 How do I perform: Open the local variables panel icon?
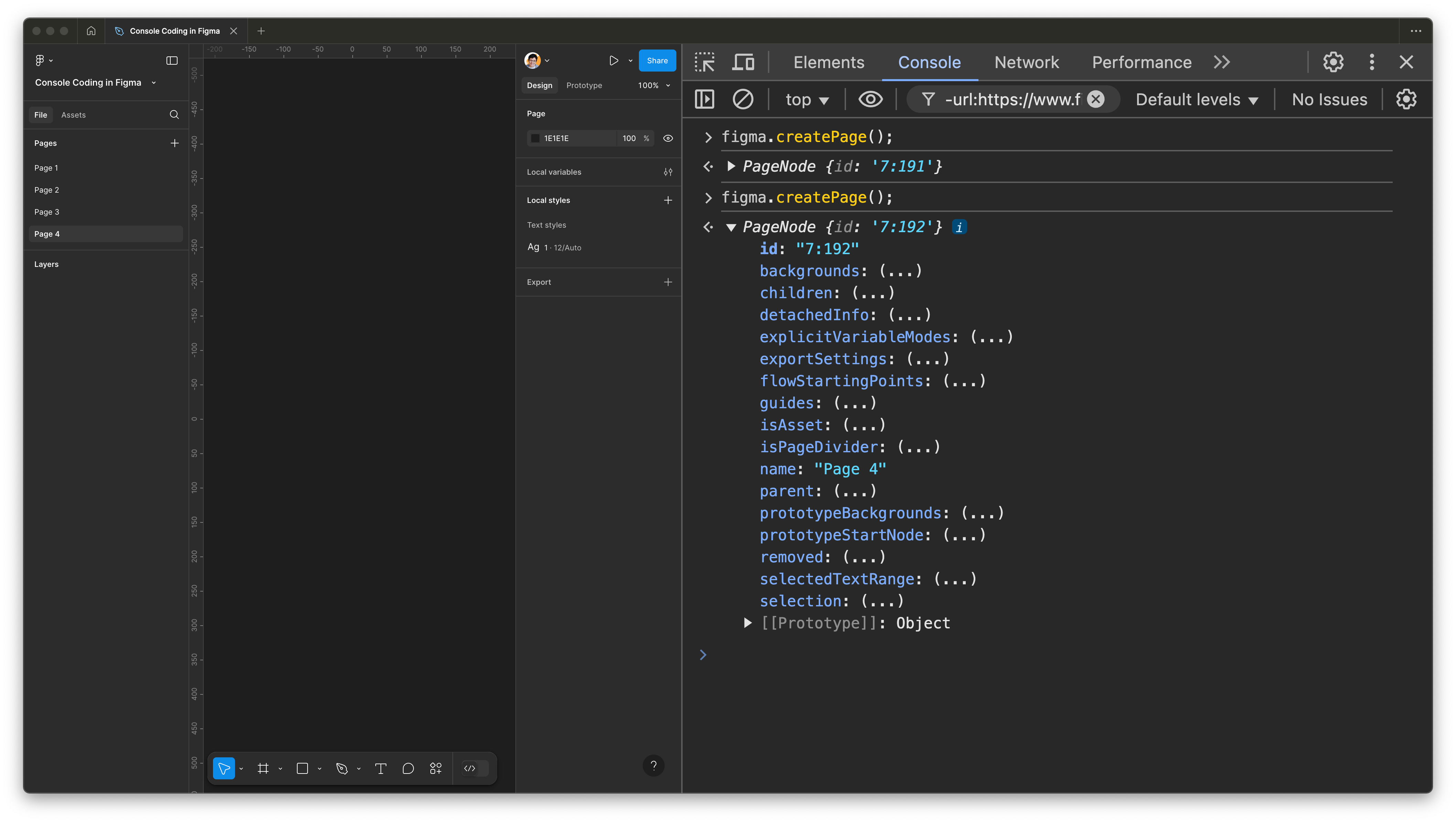pyautogui.click(x=667, y=172)
